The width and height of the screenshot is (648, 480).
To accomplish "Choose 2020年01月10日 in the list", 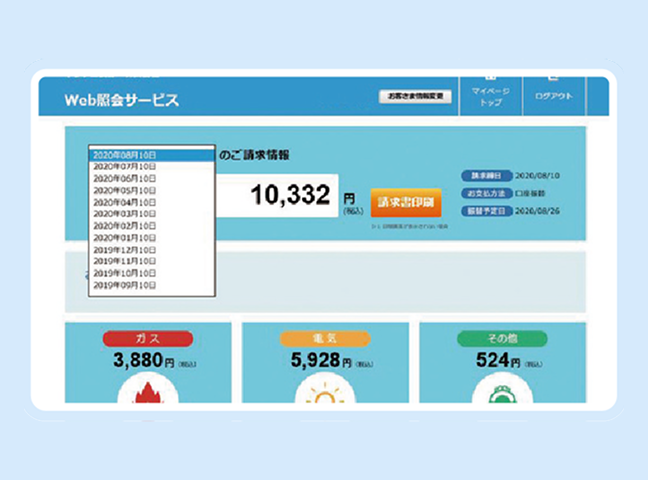I will click(152, 238).
